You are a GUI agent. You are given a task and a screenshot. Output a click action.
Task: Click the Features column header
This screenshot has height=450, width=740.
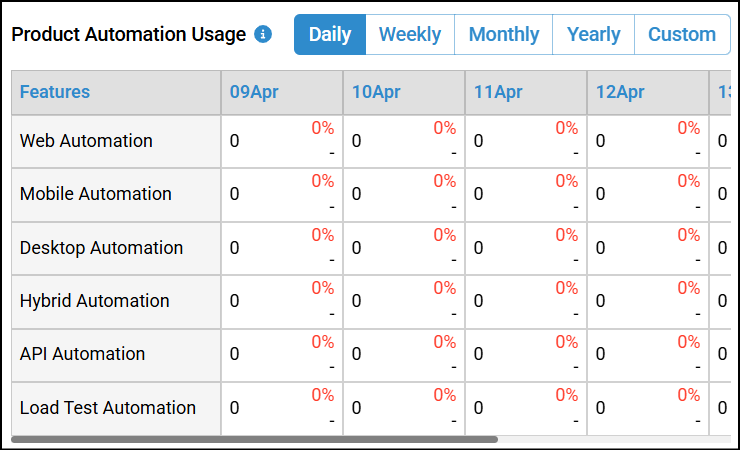tap(55, 92)
